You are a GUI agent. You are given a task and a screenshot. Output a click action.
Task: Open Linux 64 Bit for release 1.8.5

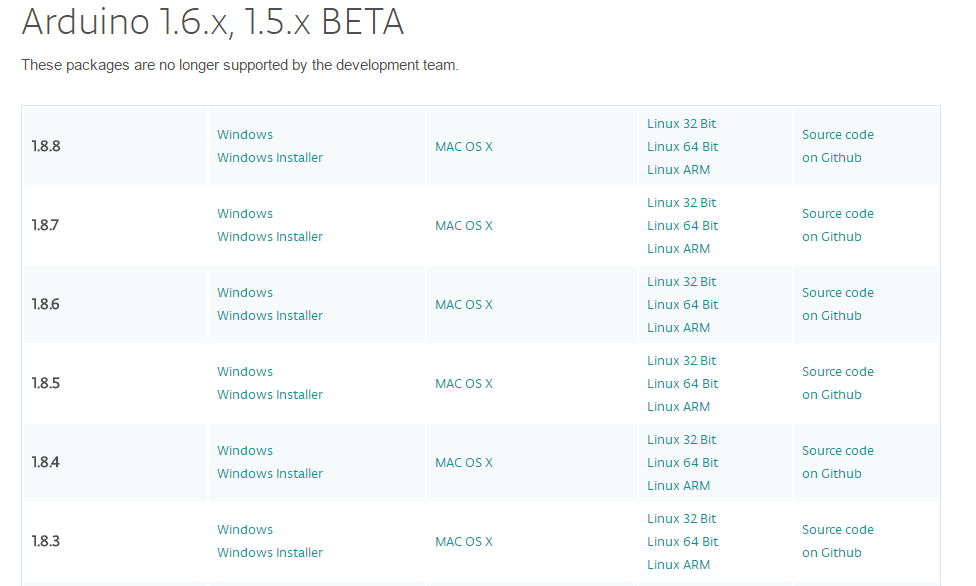pyautogui.click(x=682, y=384)
